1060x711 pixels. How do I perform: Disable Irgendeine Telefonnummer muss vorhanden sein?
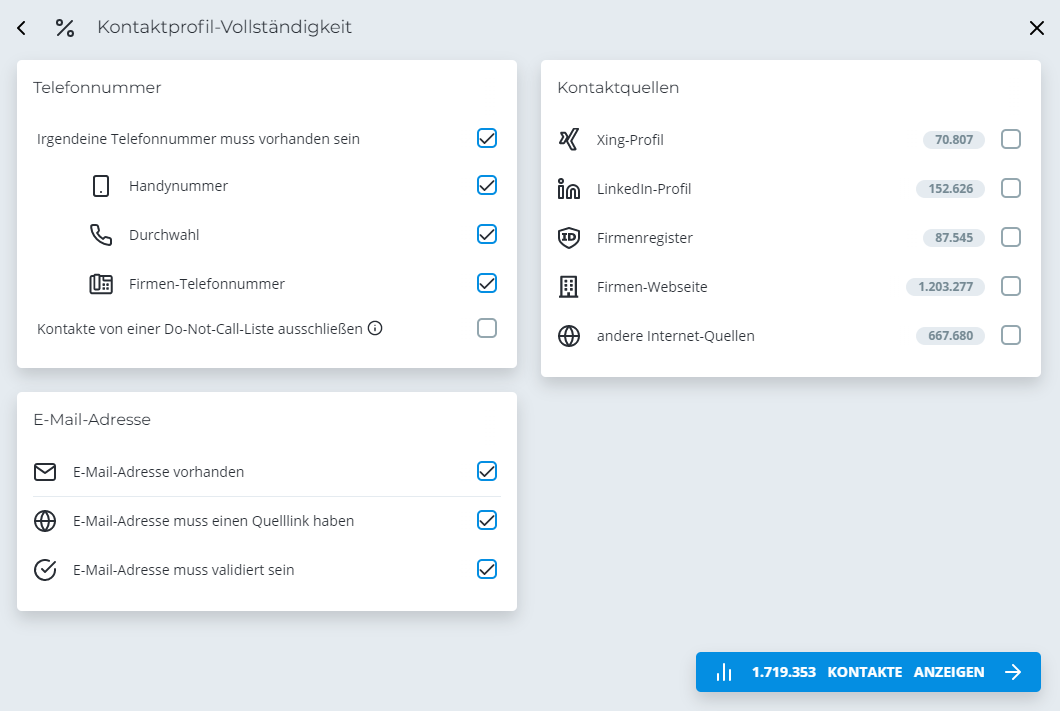(487, 138)
